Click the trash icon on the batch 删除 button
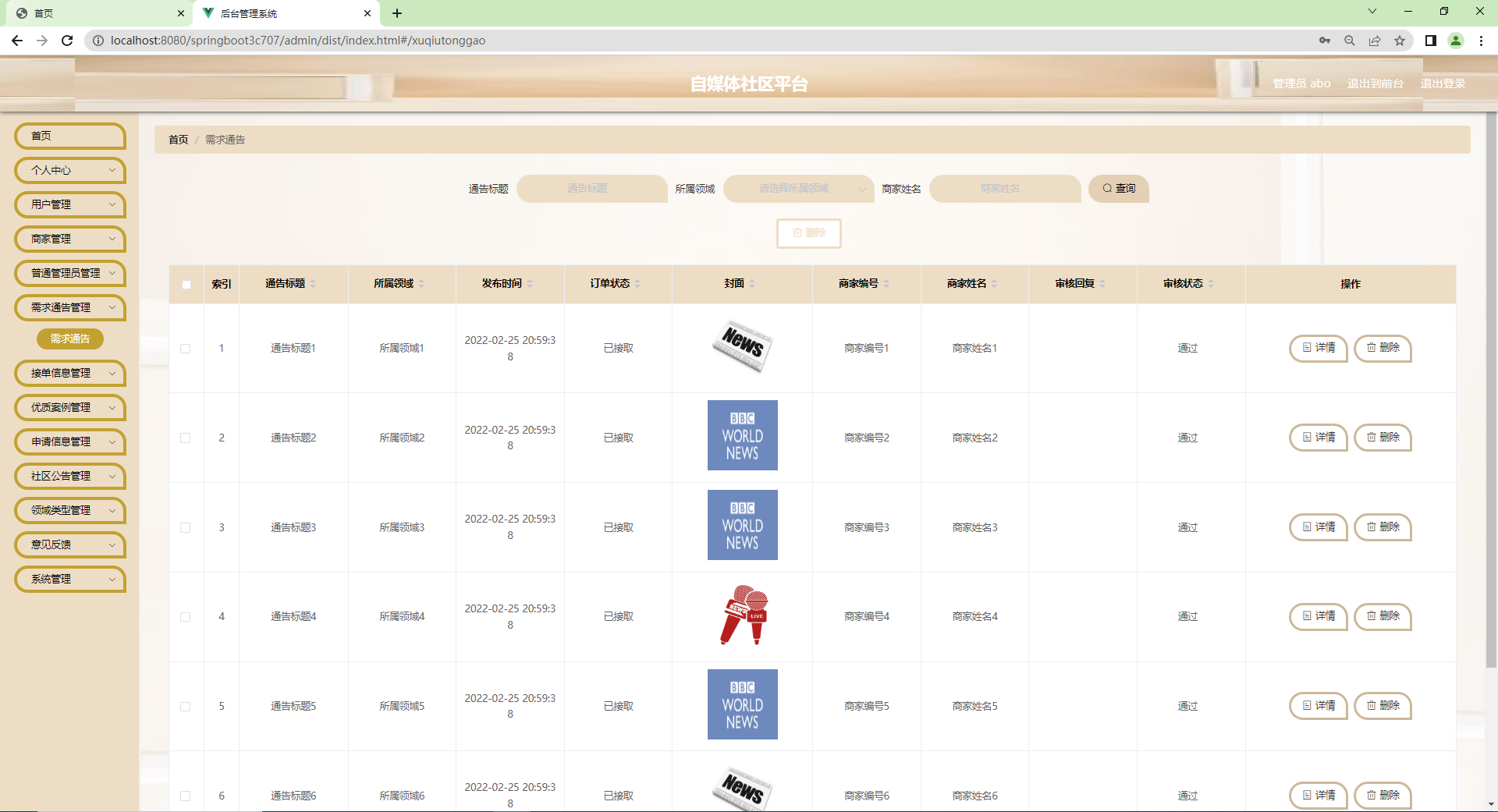Screen dimensions: 1498x812 click(798, 233)
